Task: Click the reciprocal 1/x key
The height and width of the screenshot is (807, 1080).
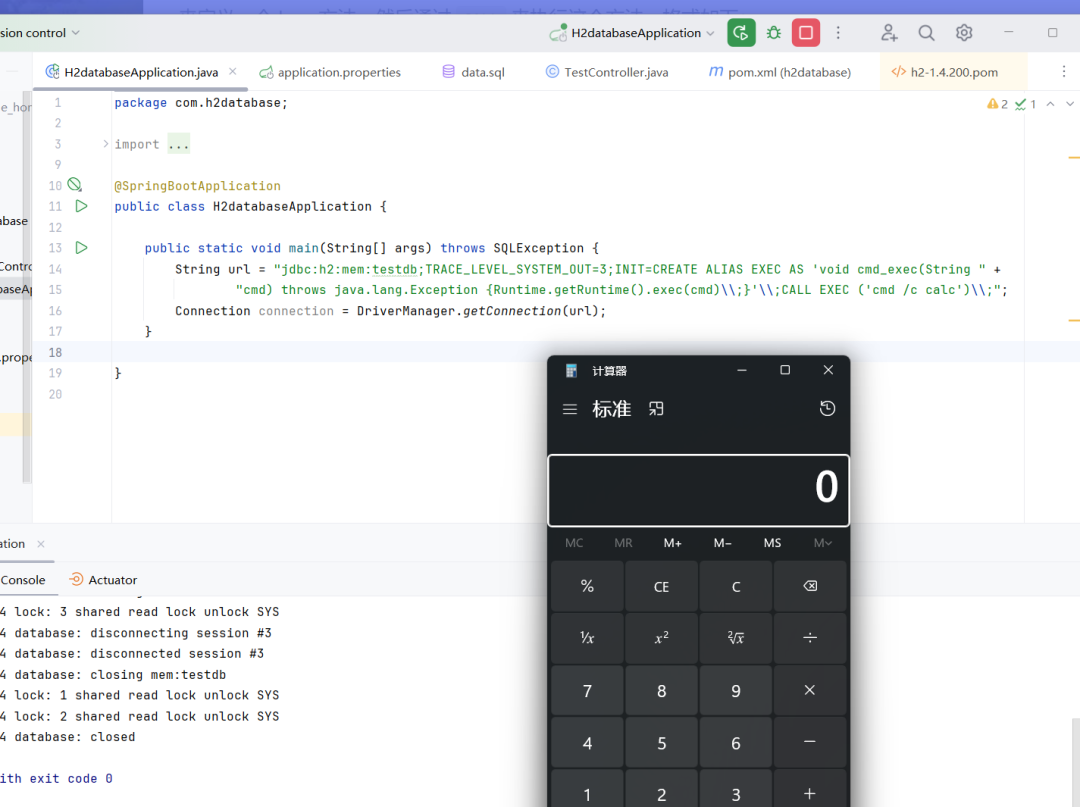Action: pyautogui.click(x=587, y=638)
